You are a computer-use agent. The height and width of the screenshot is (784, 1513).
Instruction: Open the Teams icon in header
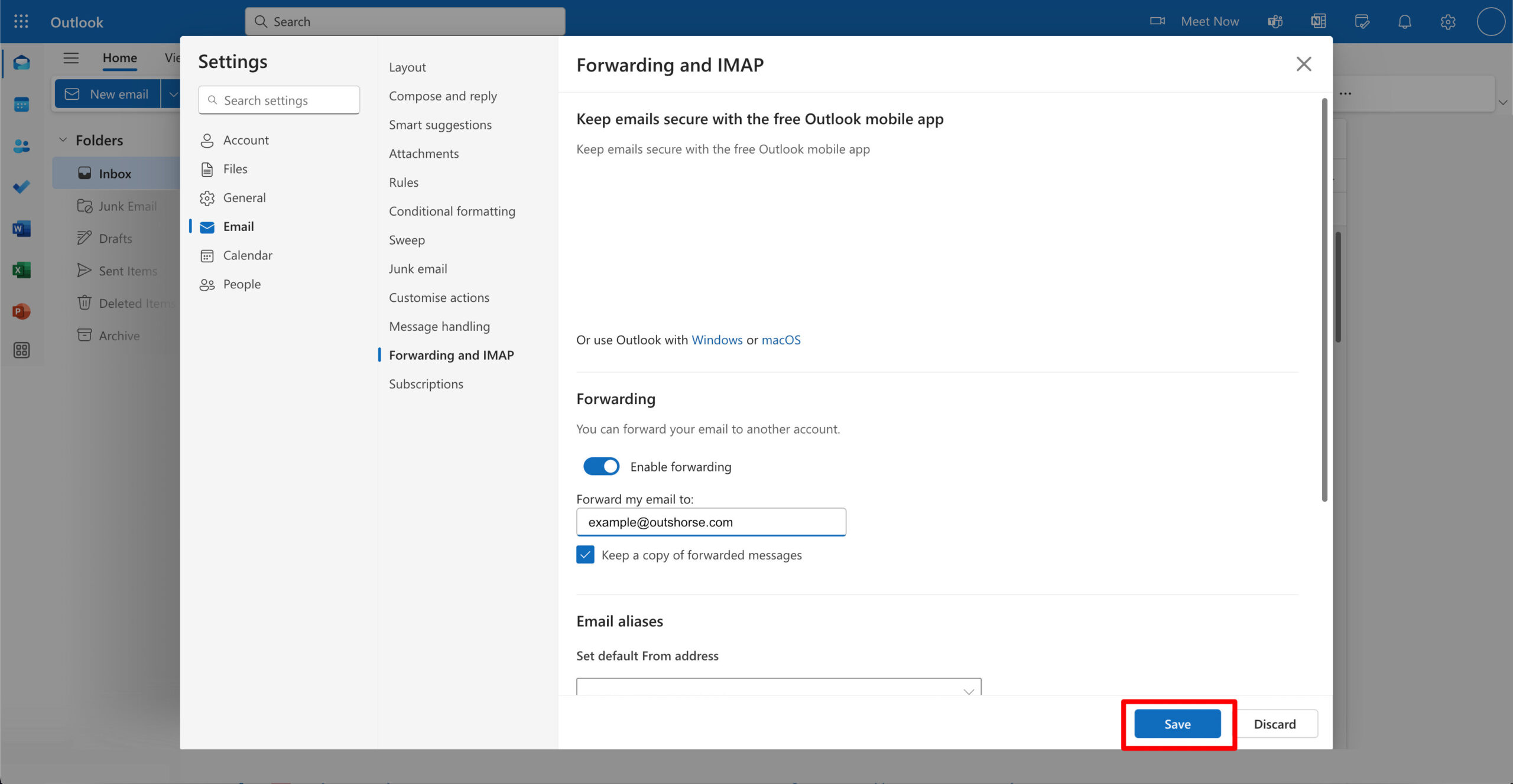point(1275,22)
